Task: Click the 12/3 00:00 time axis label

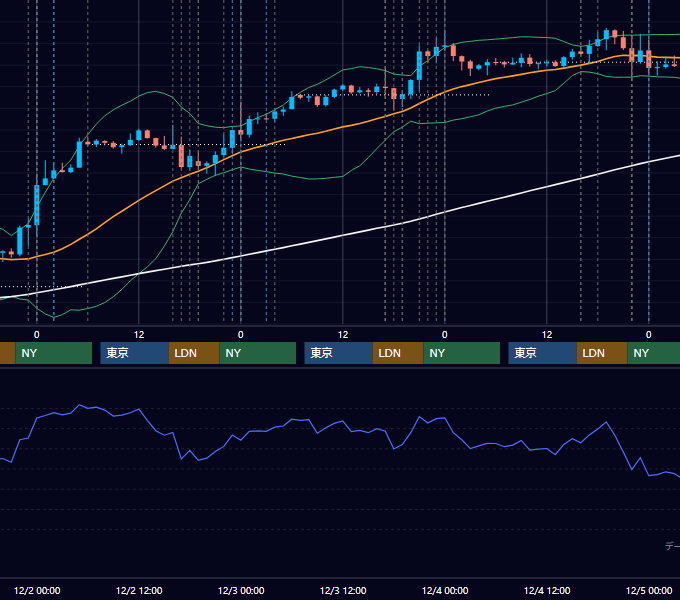Action: pos(241,590)
